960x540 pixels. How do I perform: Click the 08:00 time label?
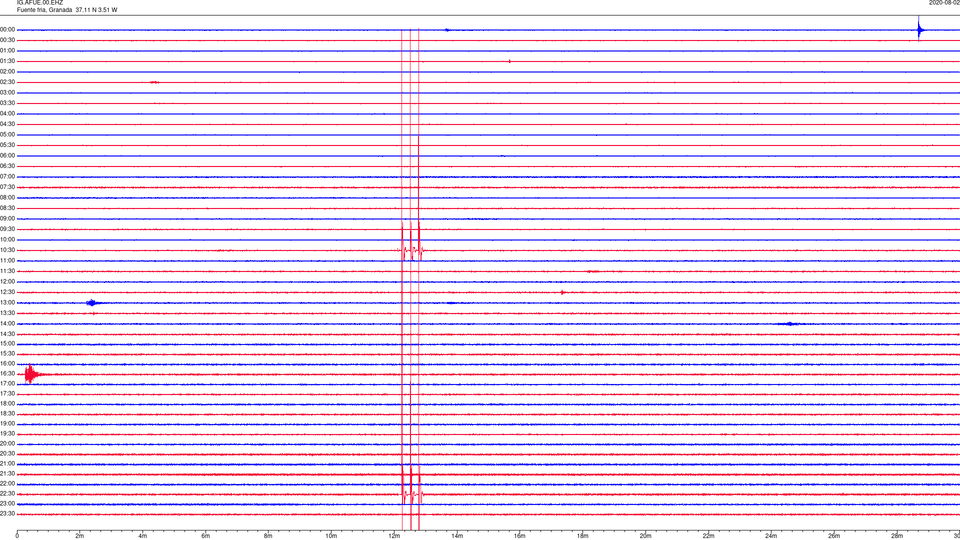click(x=7, y=198)
